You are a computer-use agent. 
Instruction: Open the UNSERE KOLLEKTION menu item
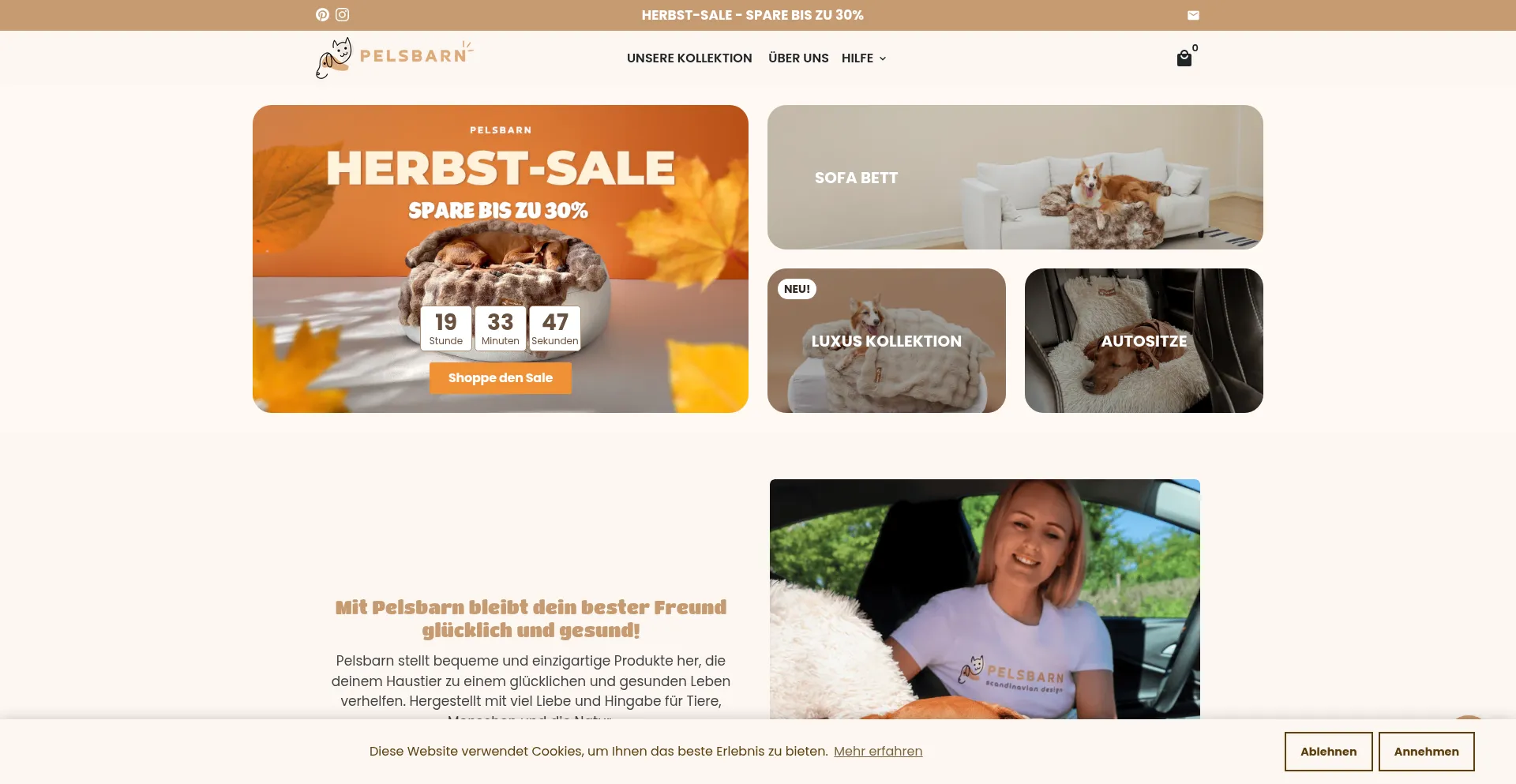[689, 58]
